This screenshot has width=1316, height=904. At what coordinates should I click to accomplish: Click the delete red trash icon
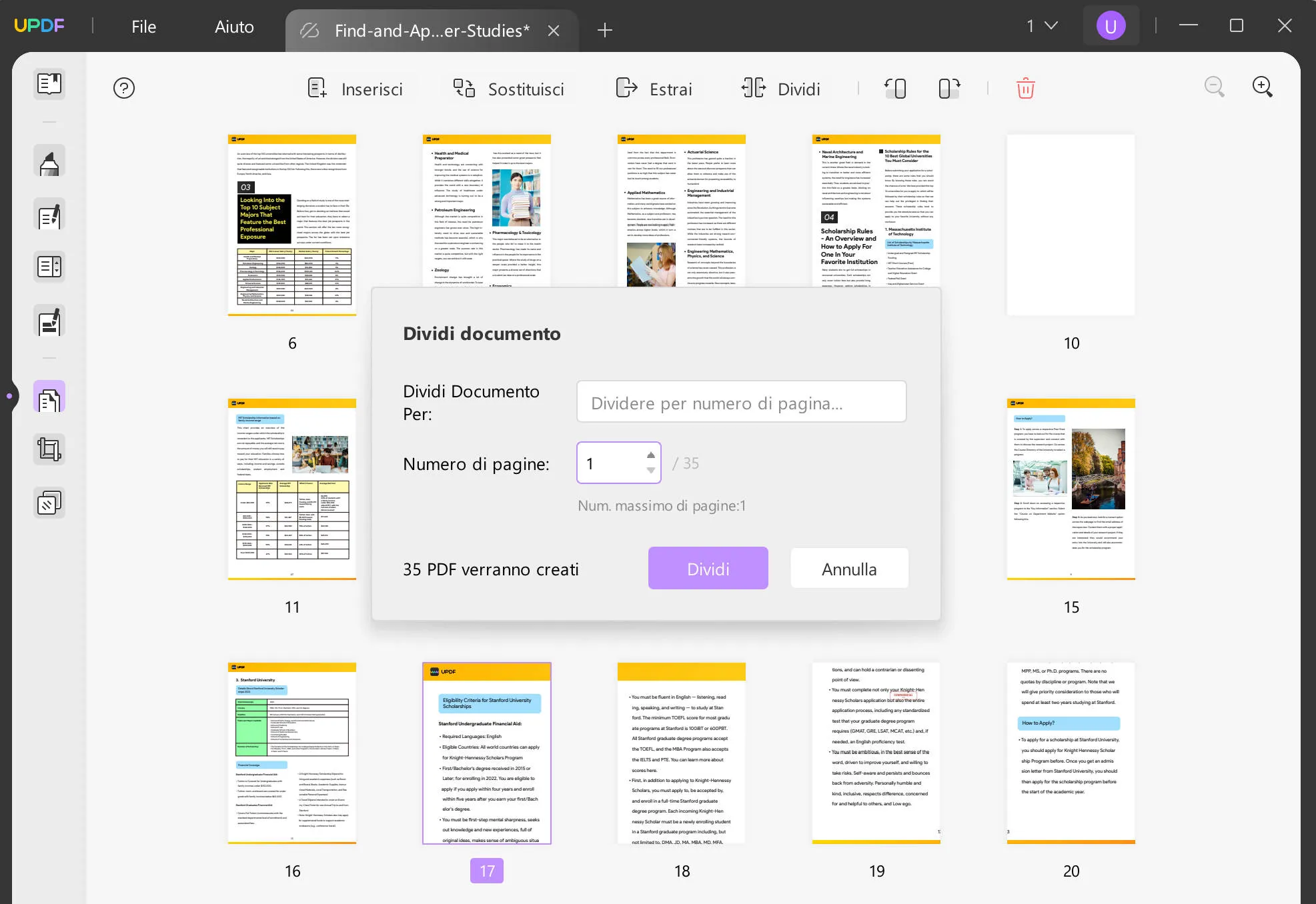click(1025, 88)
